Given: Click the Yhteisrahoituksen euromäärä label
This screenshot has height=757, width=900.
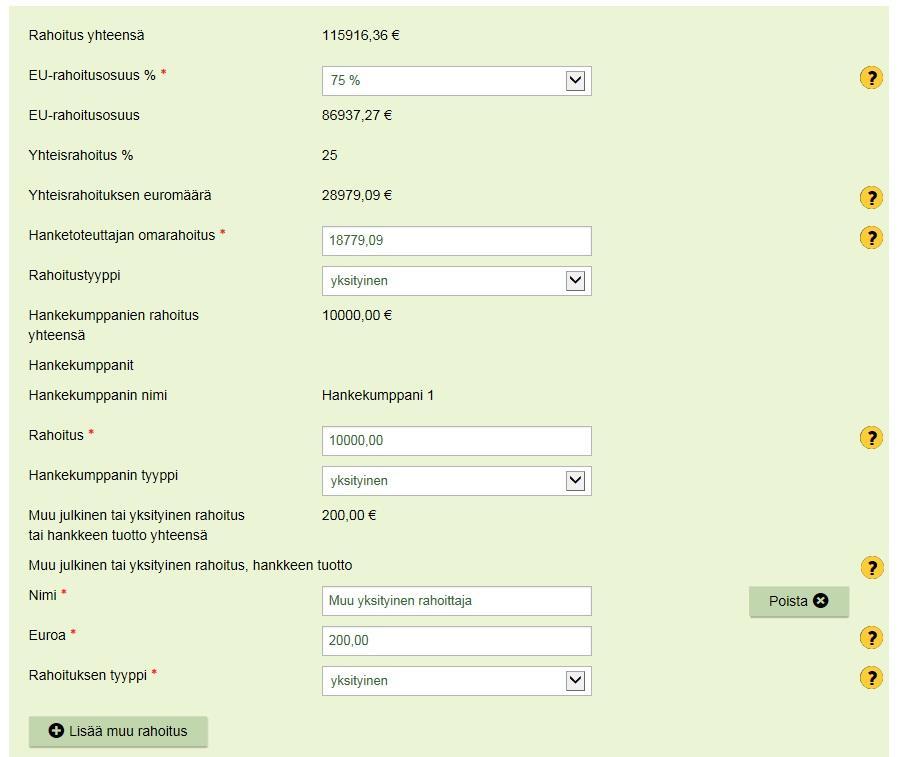Looking at the screenshot, I should (120, 196).
